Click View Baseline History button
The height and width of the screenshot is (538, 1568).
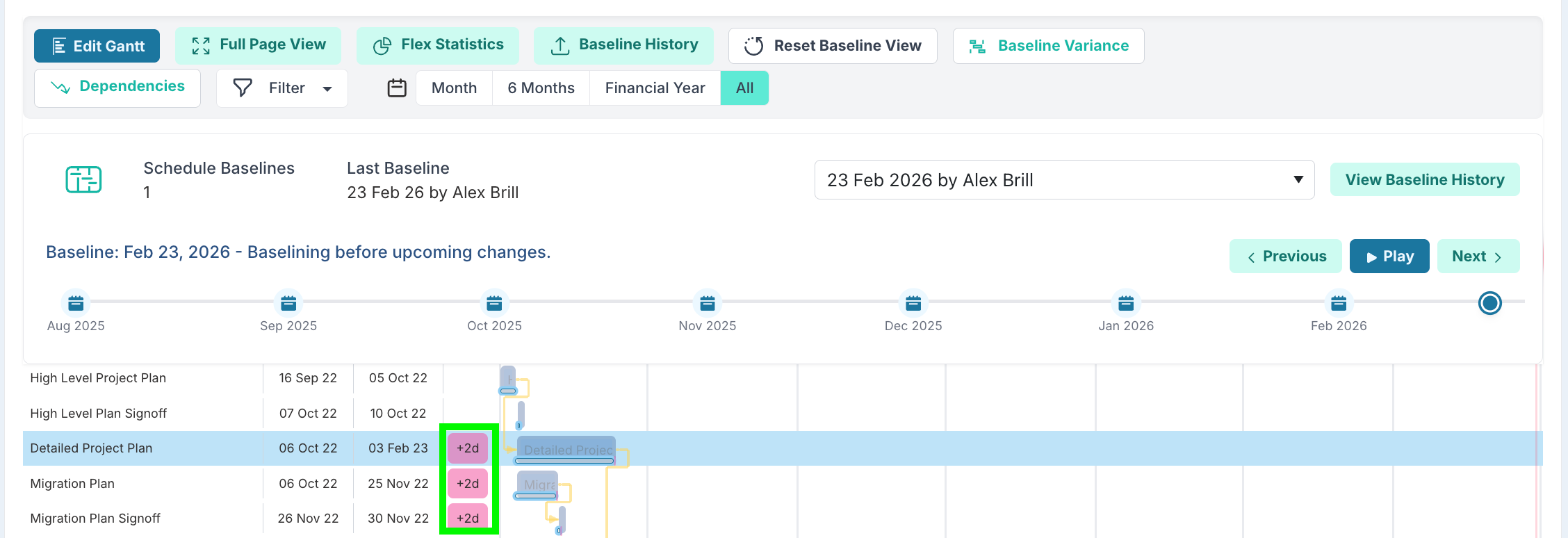pos(1424,180)
